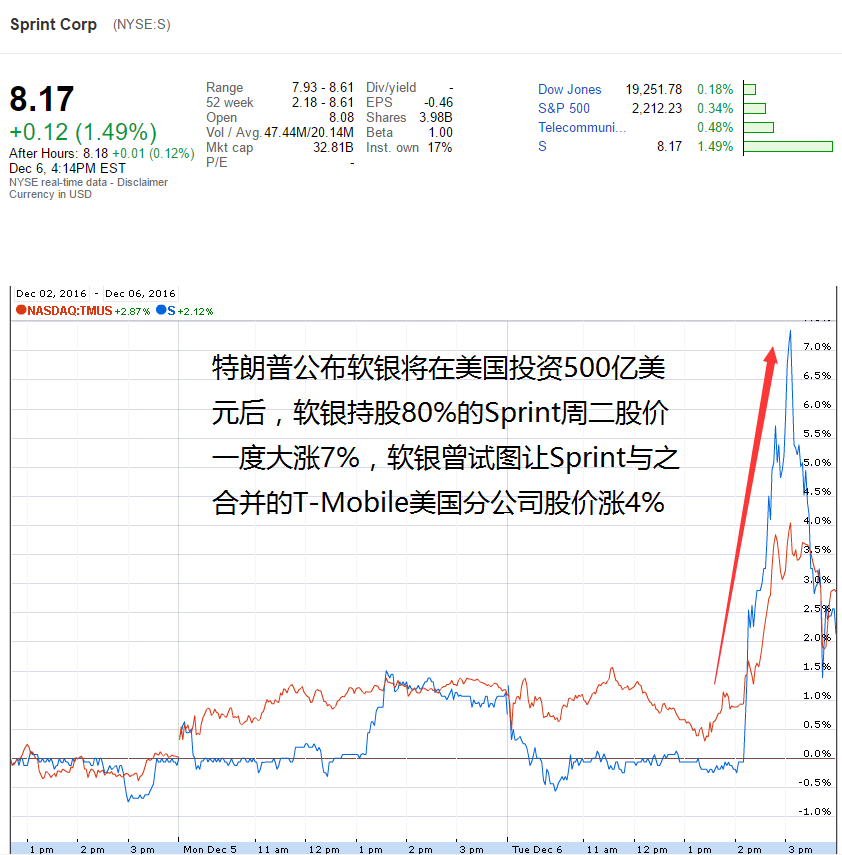
Task: Click the After Hours 8.18 quote line
Action: [101, 154]
